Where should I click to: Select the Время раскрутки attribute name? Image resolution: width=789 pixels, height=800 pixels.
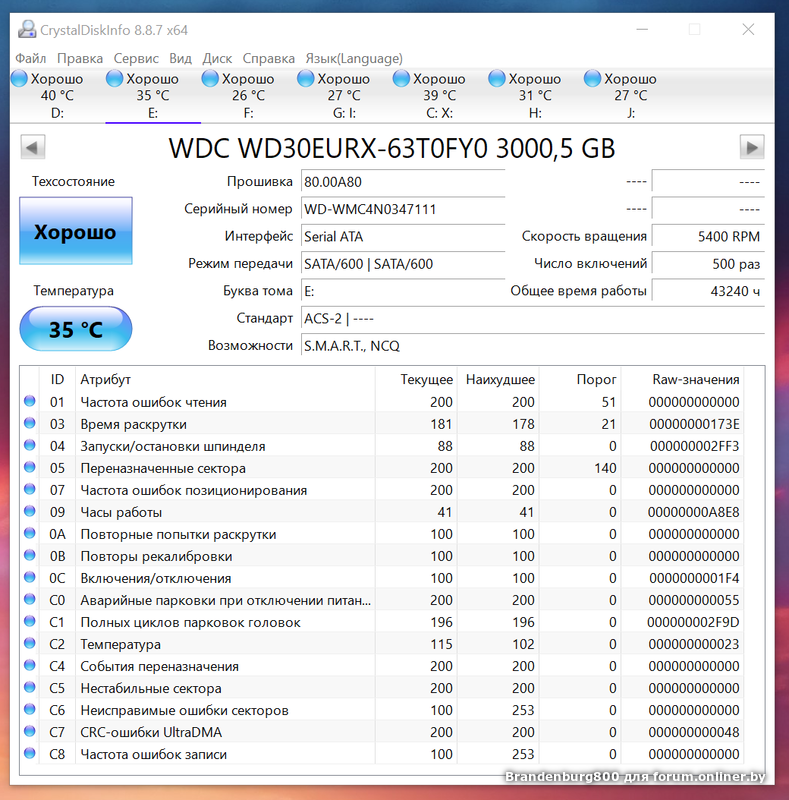[x=133, y=424]
